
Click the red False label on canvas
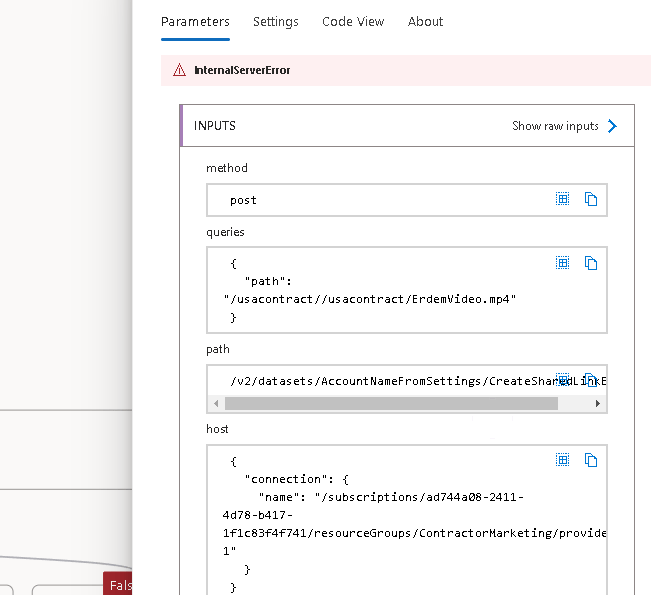[x=118, y=585]
